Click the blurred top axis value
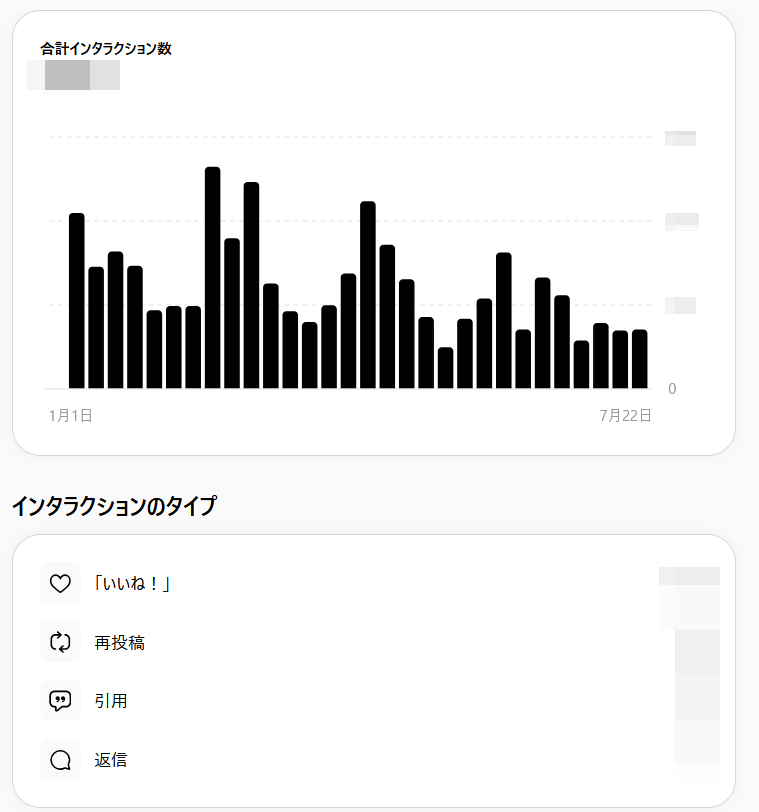The width and height of the screenshot is (759, 812). point(680,138)
